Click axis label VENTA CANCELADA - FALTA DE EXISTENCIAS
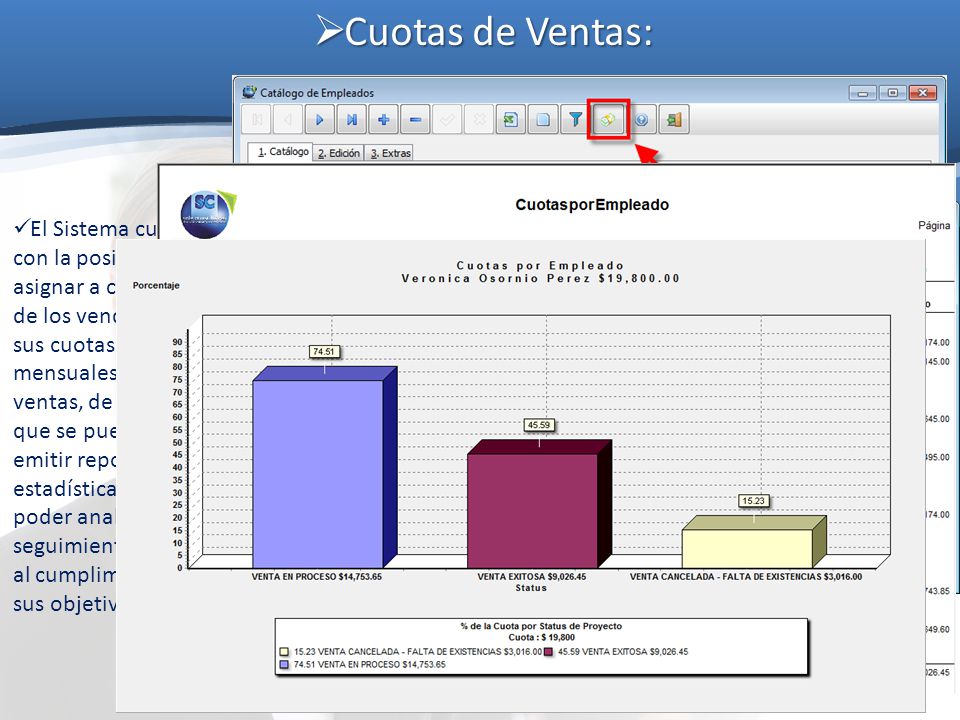Image resolution: width=960 pixels, height=720 pixels. pos(746,577)
